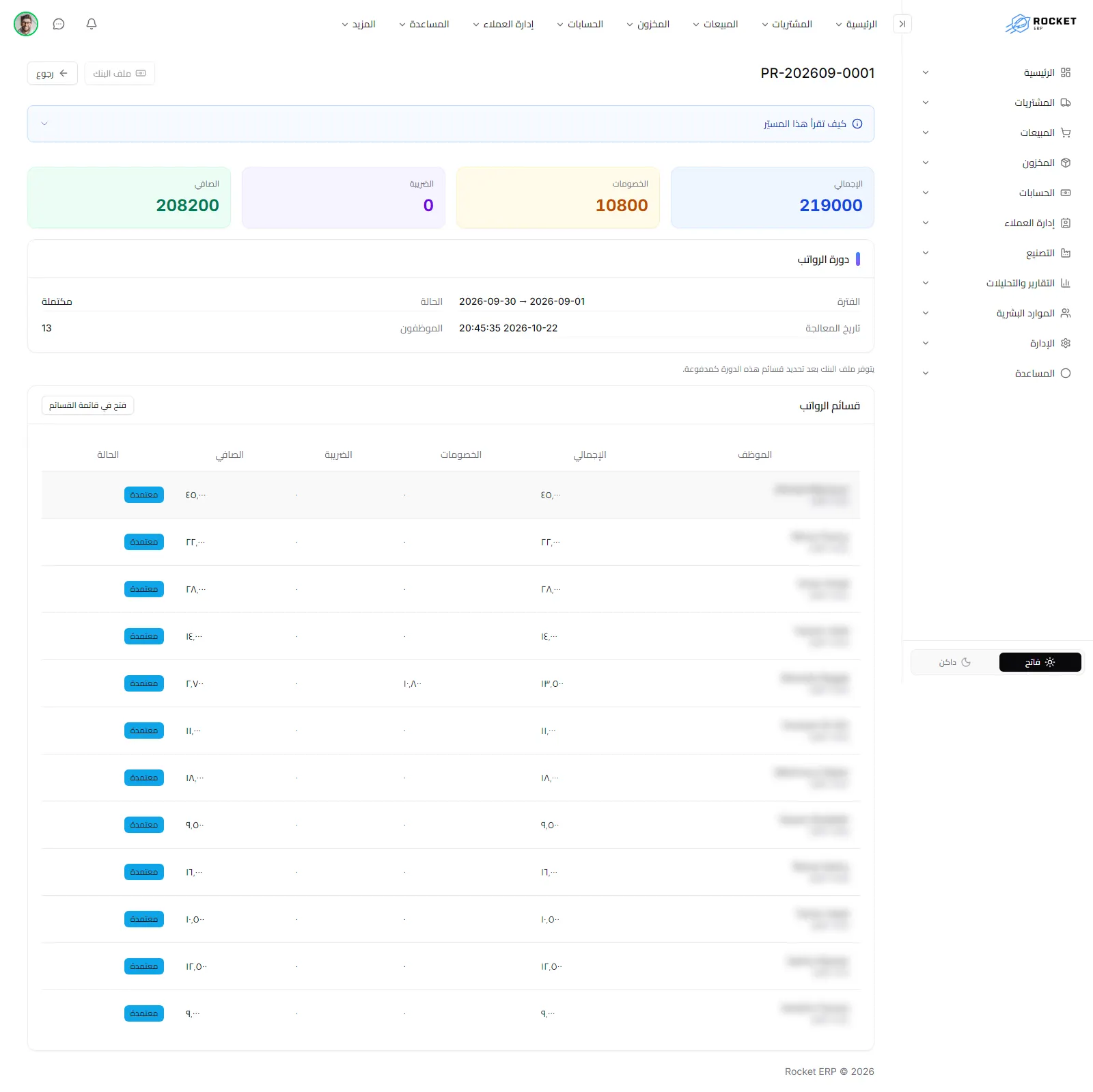Click the الموظف column header
This screenshot has width=1093, height=1092.
point(755,454)
